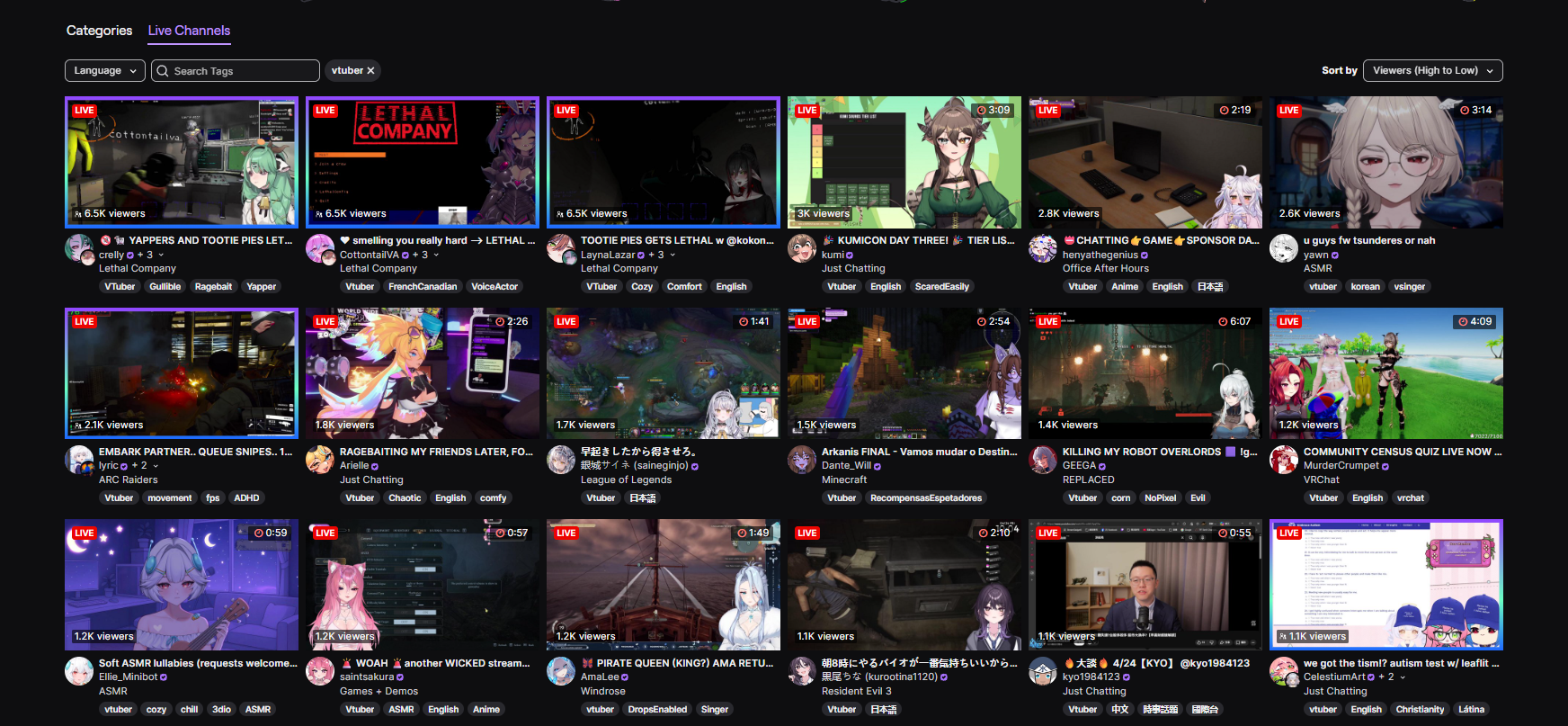Image resolution: width=1568 pixels, height=726 pixels.
Task: Go to the ARC Raiders category
Action: pyautogui.click(x=128, y=480)
